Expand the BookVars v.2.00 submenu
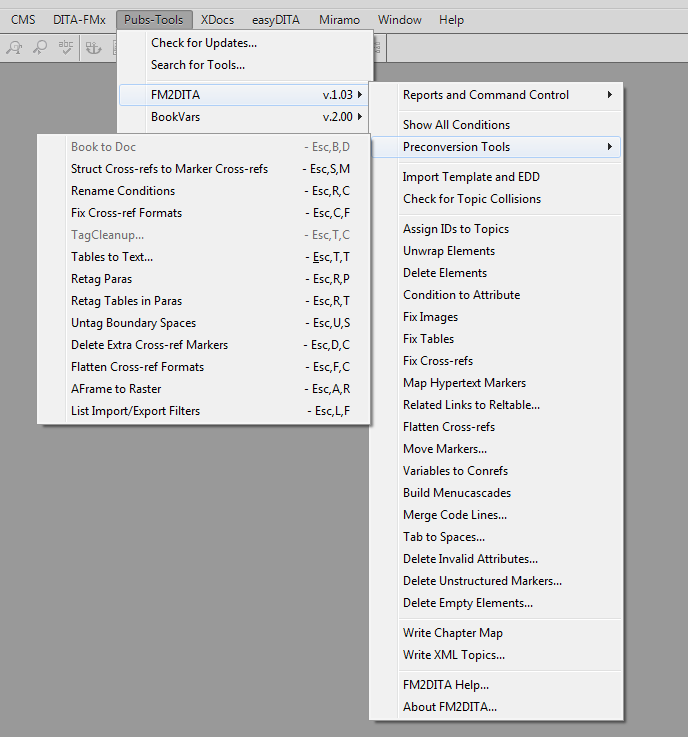The width and height of the screenshot is (688, 737). pos(243,117)
